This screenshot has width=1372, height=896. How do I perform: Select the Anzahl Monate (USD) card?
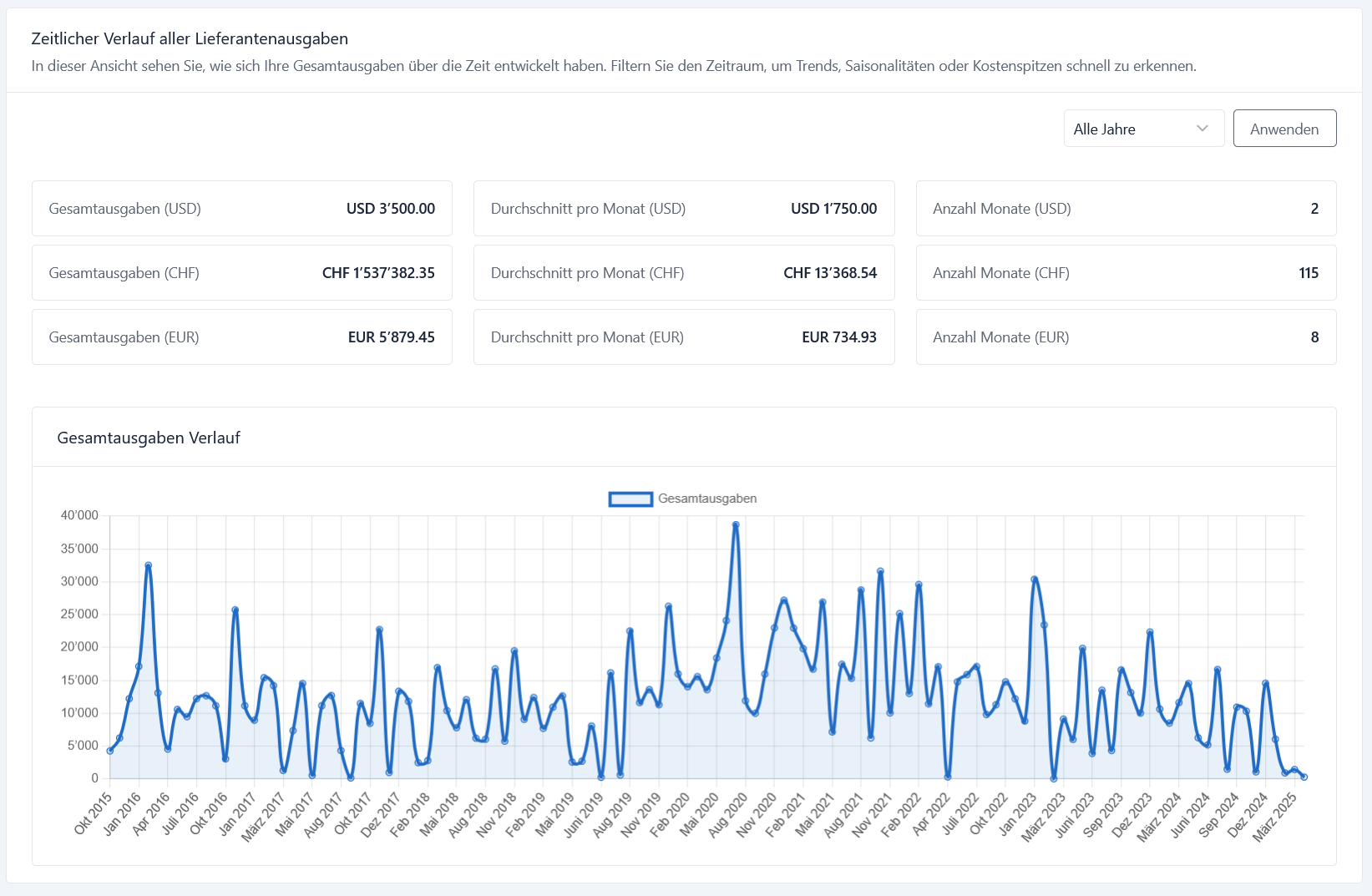[1125, 209]
